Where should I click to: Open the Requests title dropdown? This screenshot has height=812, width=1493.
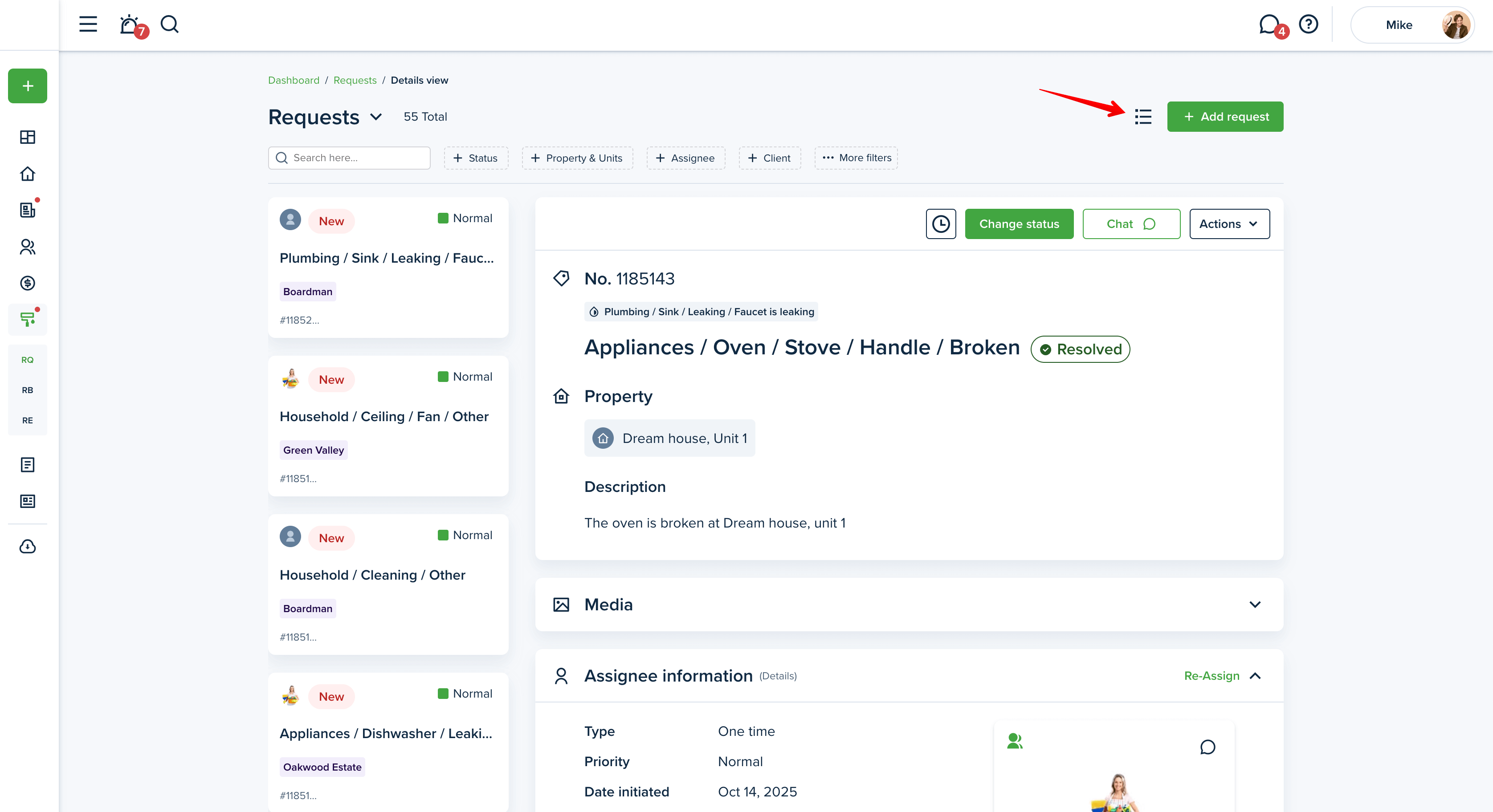click(x=376, y=117)
